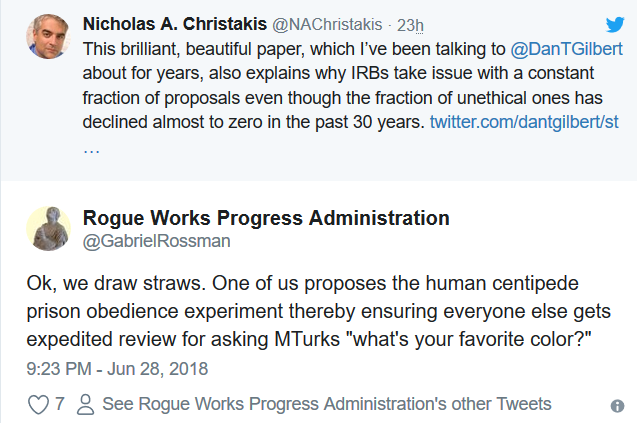The image size is (637, 423).
Task: Visit the @NAChristakis handle
Action: 309,24
